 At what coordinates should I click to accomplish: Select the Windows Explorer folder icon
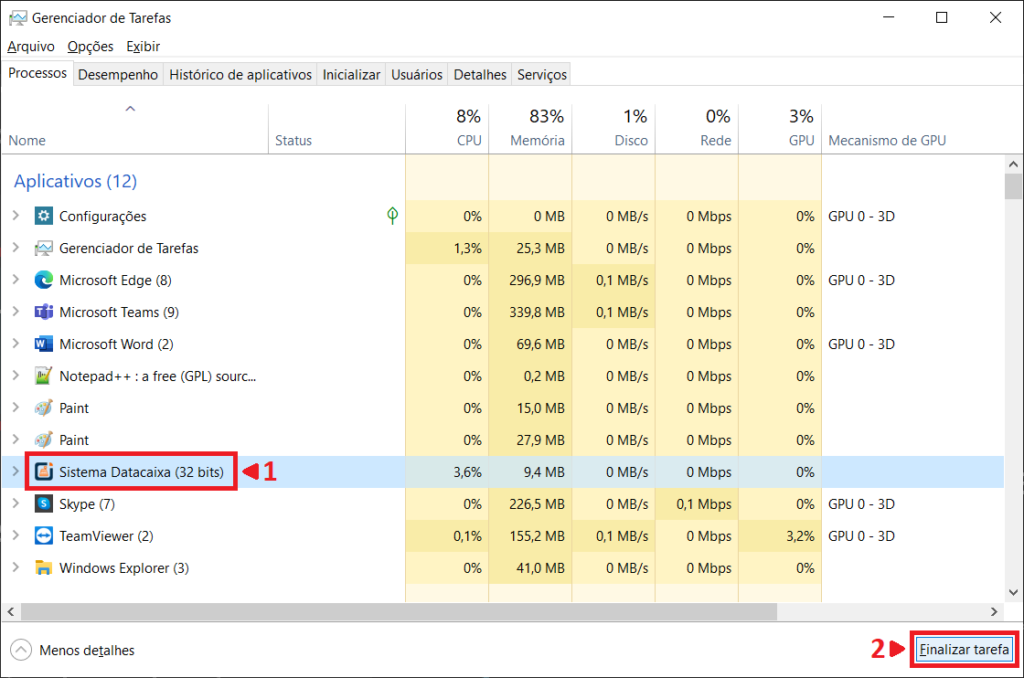coord(43,568)
